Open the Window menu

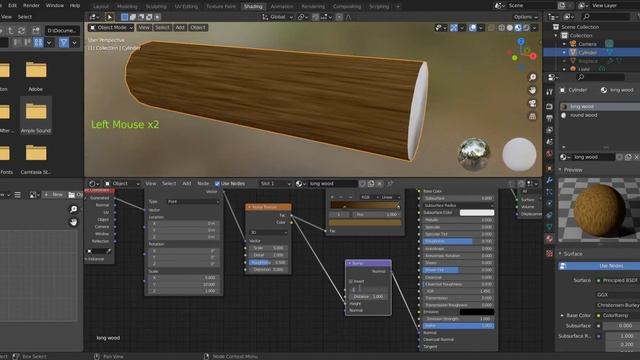pos(55,5)
